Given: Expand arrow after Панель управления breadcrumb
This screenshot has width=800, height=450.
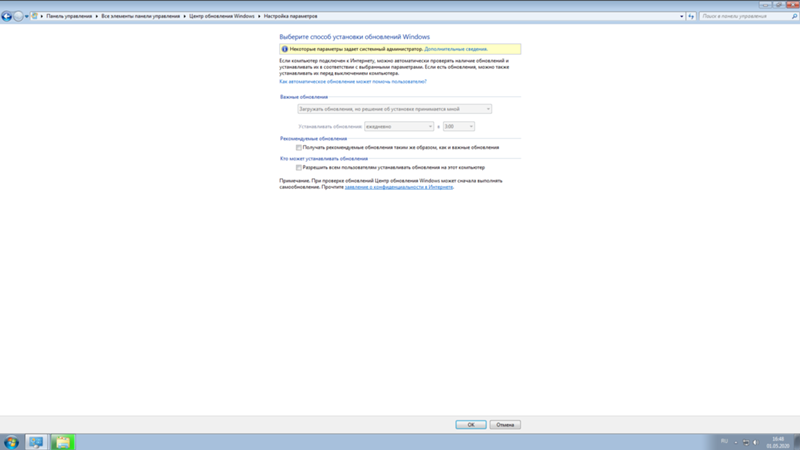Looking at the screenshot, I should coord(96,16).
